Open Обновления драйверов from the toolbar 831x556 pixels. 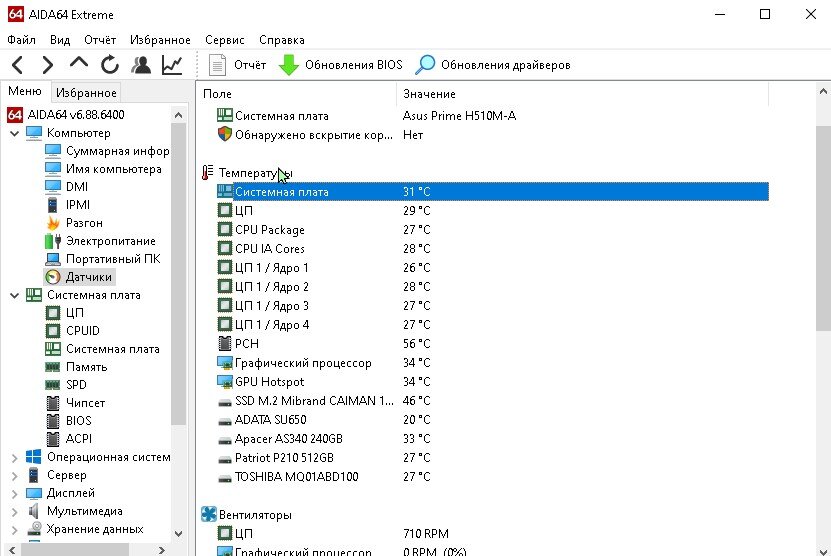pos(492,65)
